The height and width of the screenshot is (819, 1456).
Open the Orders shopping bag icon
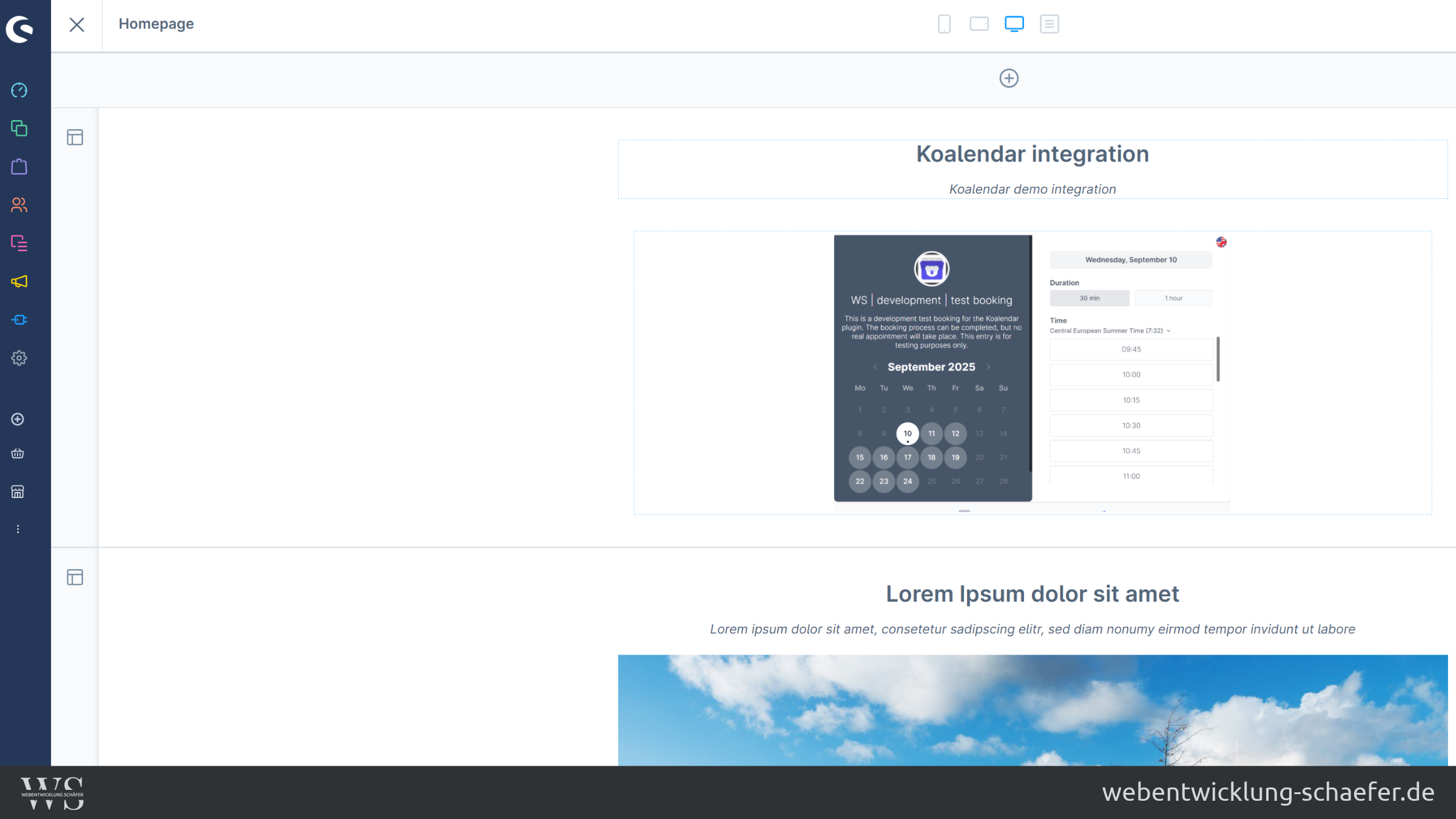[19, 166]
